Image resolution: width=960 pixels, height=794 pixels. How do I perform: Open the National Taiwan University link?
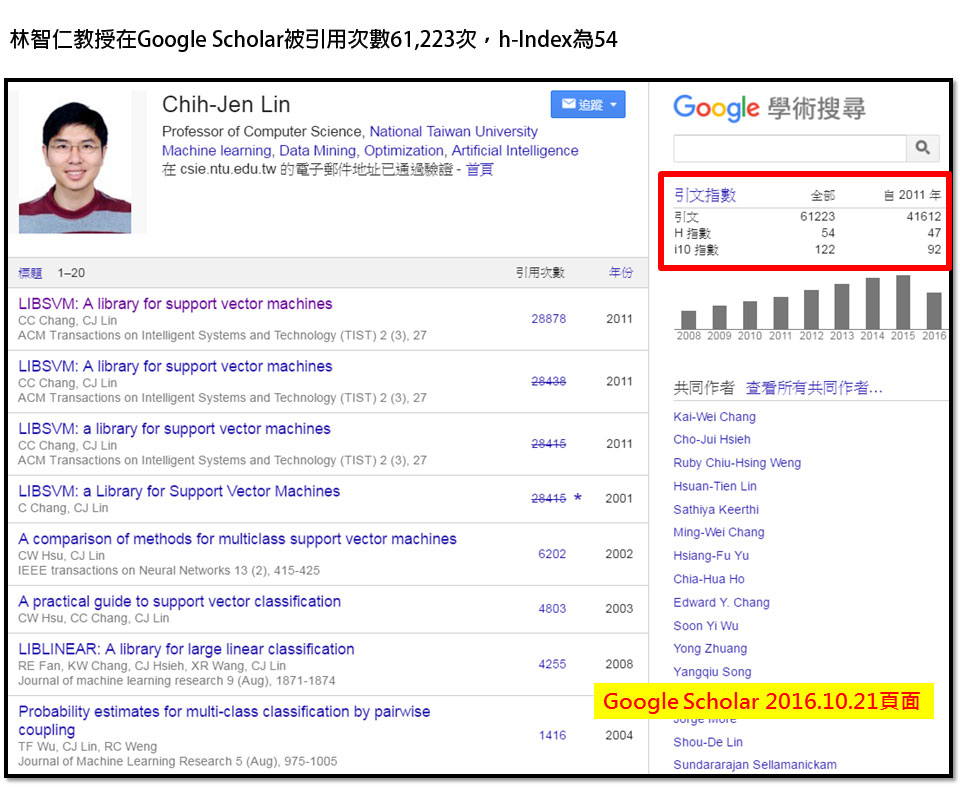pyautogui.click(x=453, y=132)
